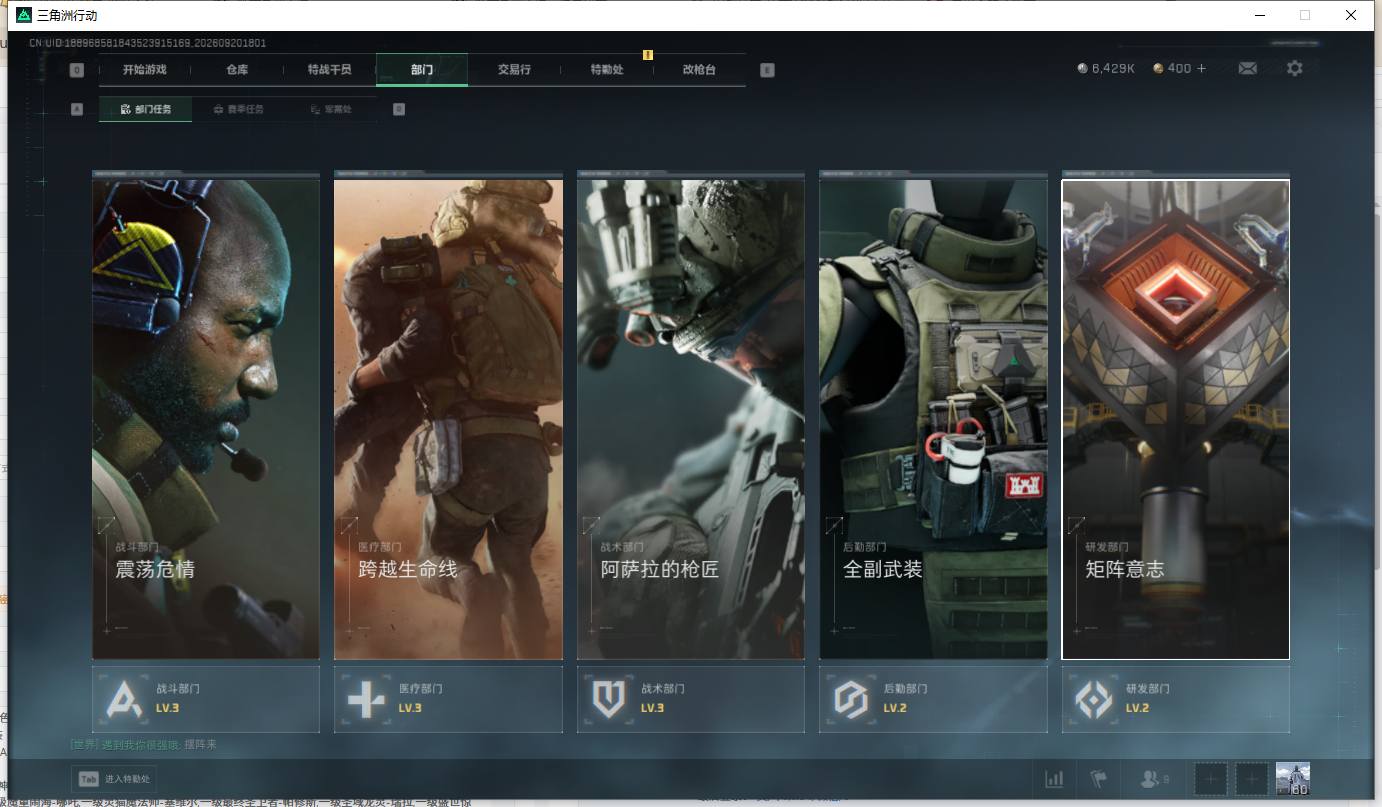Viewport: 1382px width, 807px height.
Task: Click the 后勤部门 LV.2 panel
Action: pyautogui.click(x=933, y=699)
